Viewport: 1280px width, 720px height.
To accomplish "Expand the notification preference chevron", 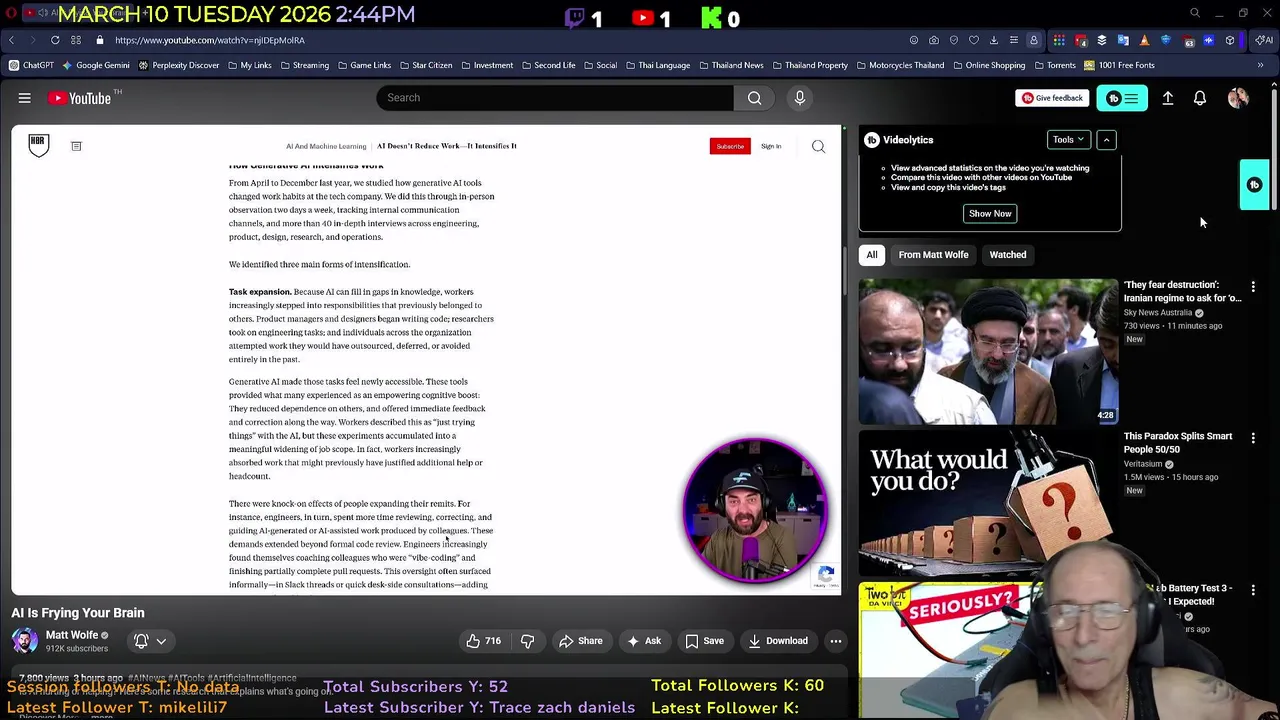I will [x=161, y=641].
